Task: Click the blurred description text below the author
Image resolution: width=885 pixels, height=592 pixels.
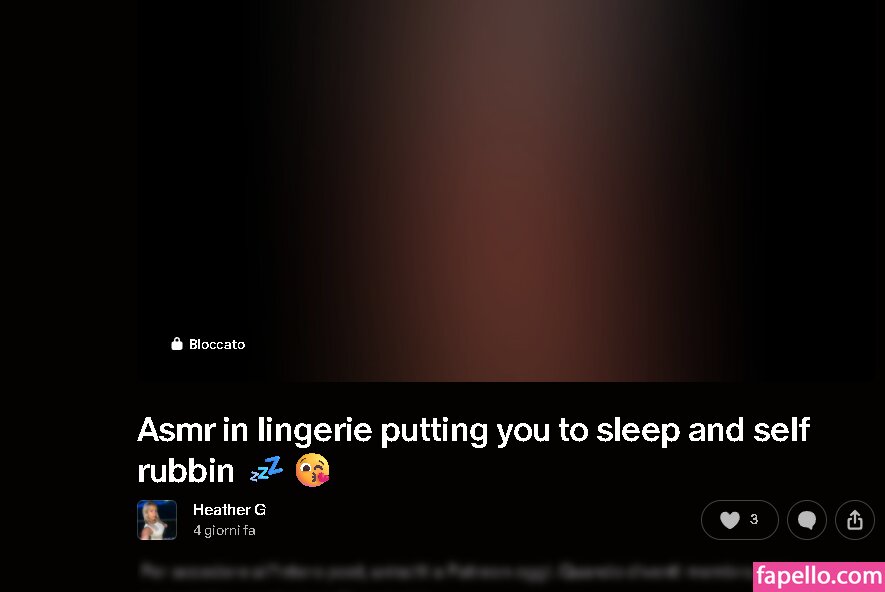Action: [446, 571]
